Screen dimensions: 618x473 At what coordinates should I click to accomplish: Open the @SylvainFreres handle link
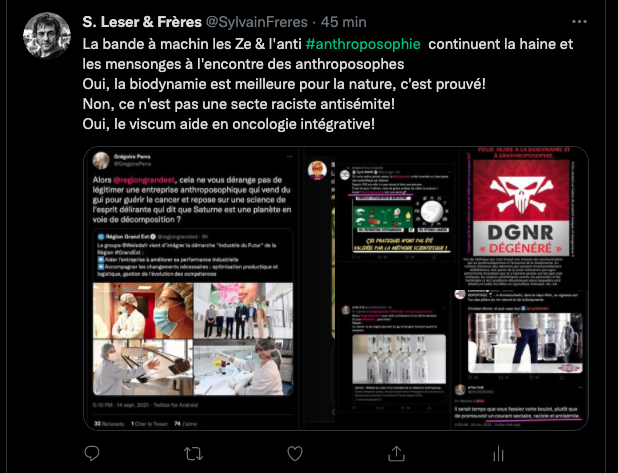pyautogui.click(x=257, y=22)
